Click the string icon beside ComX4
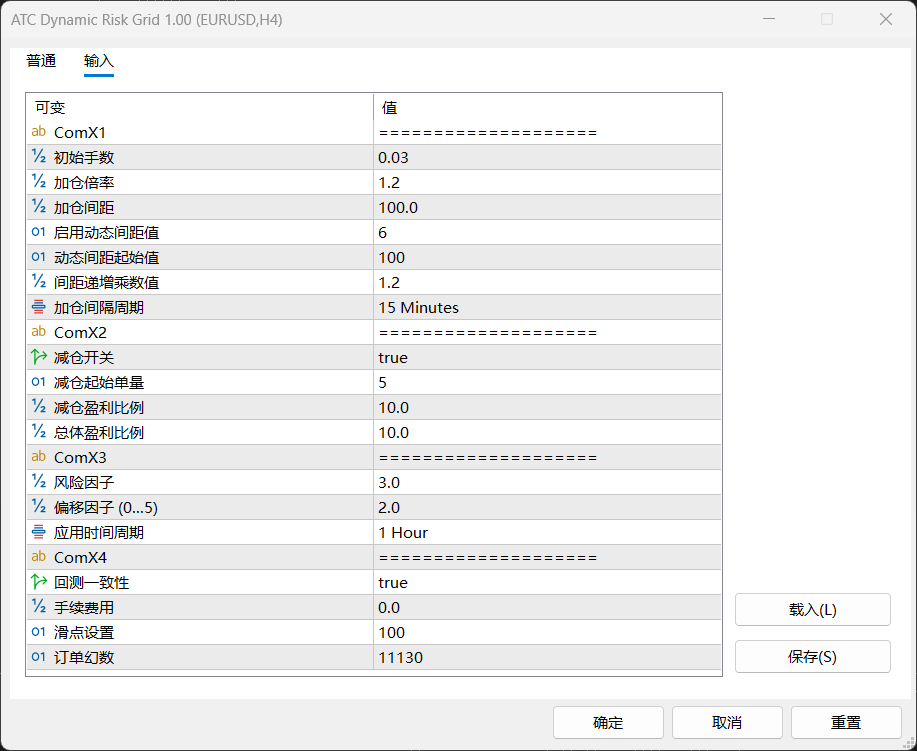Viewport: 917px width, 751px height. point(39,557)
